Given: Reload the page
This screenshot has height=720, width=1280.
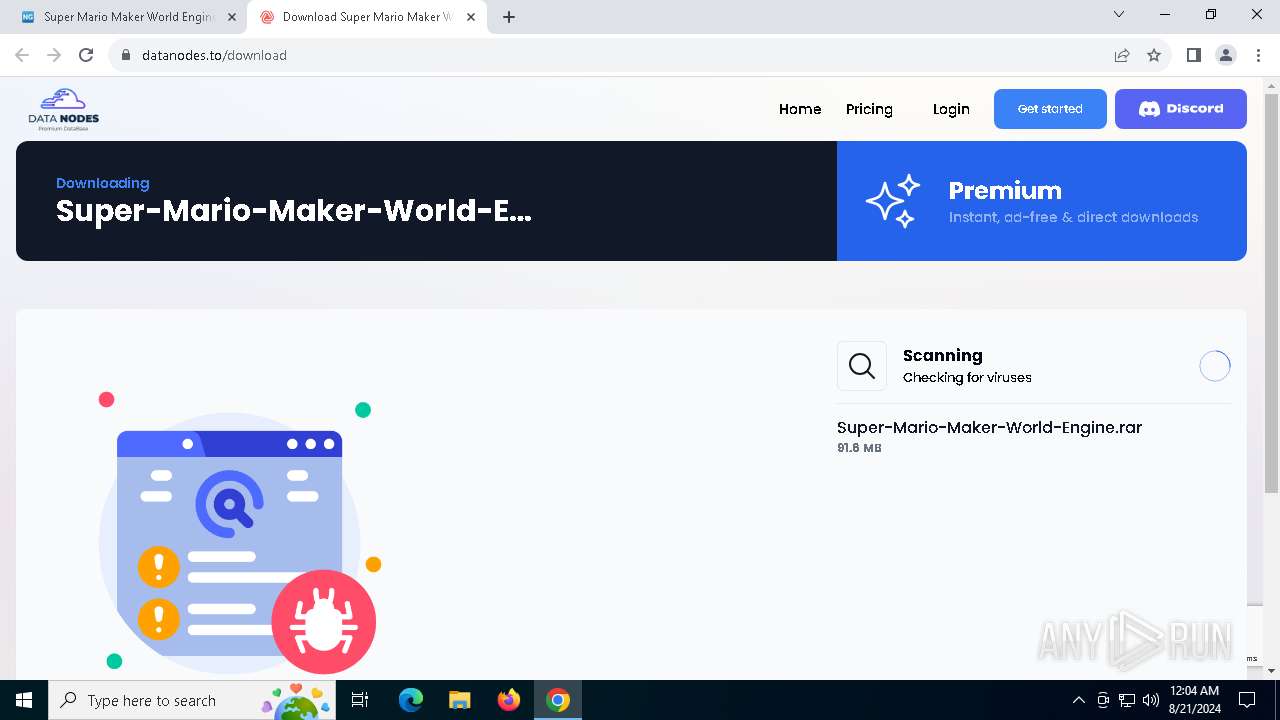Looking at the screenshot, I should click(86, 55).
